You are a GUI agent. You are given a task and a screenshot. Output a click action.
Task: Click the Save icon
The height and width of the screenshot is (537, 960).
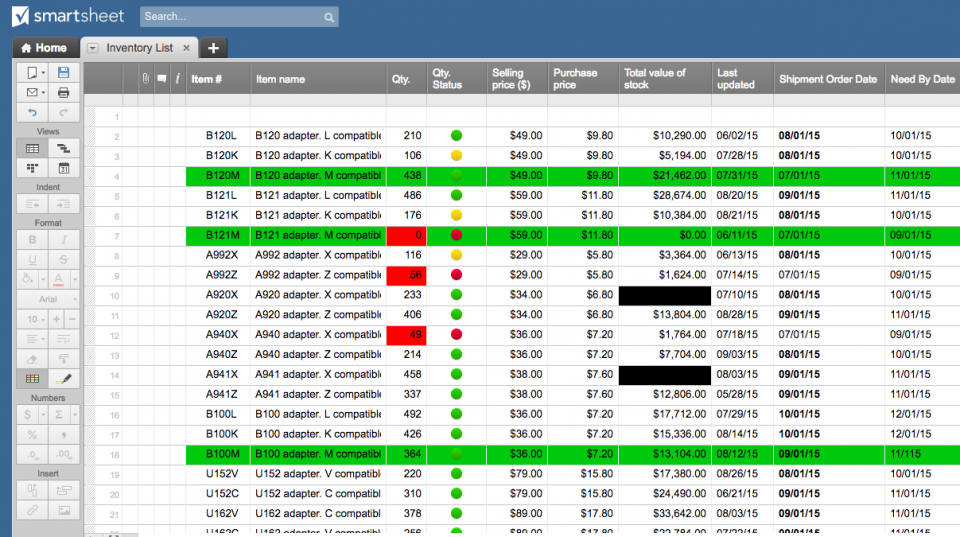coord(63,73)
